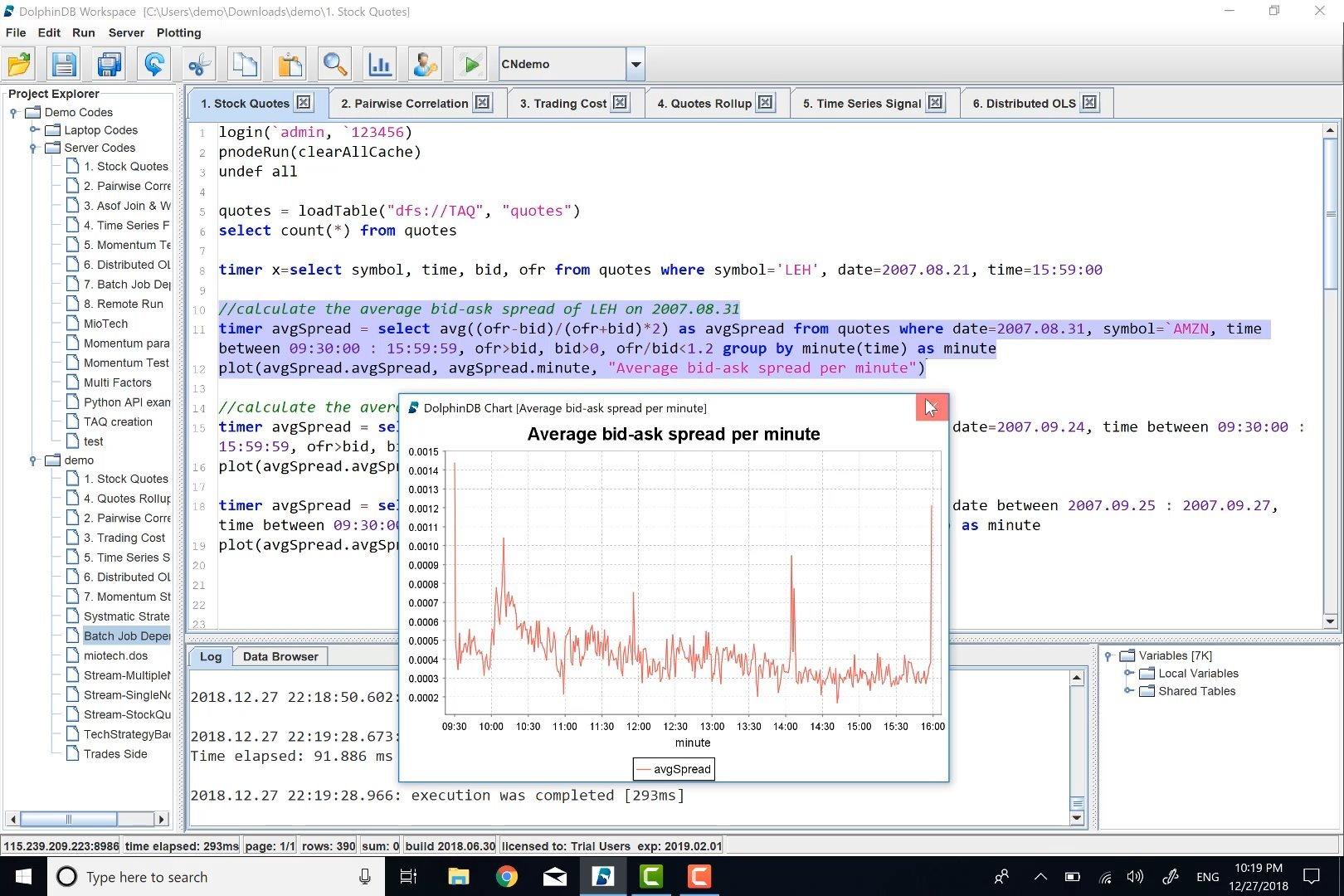The image size is (1344, 896).
Task: Click the save all toolbar icon
Action: tap(109, 64)
